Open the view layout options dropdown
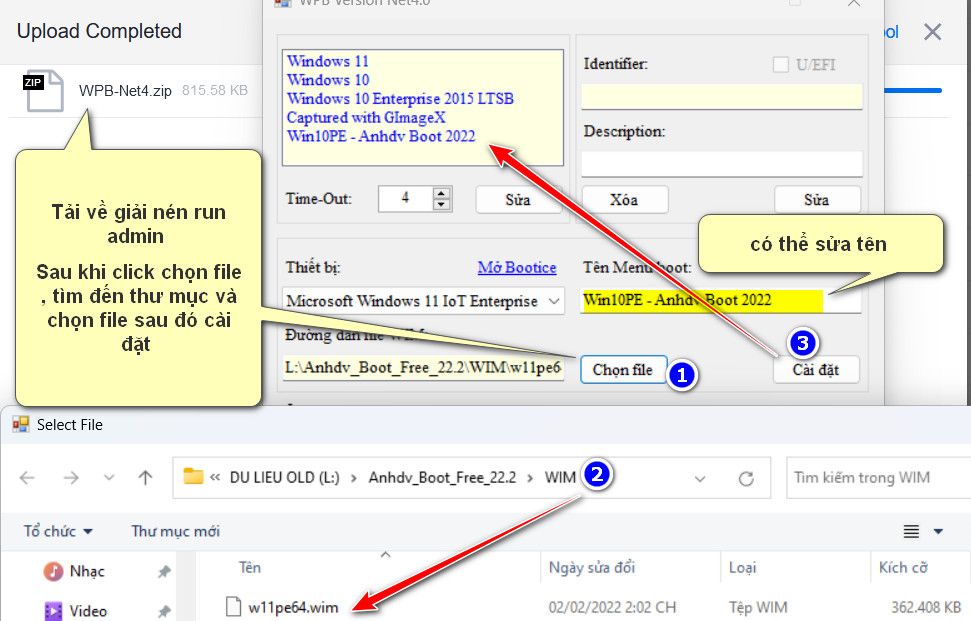The width and height of the screenshot is (971, 621). [938, 531]
